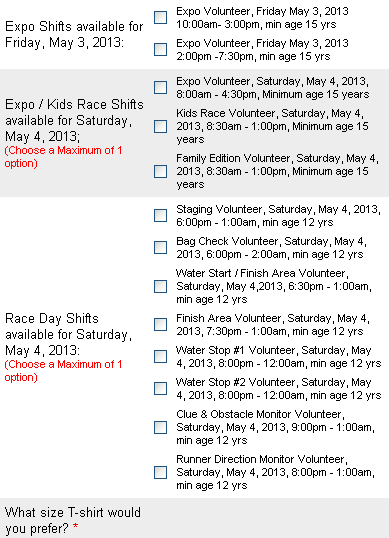The width and height of the screenshot is (389, 538).
Task: Enable the Staging Volunteer shift checkbox
Action: pos(161,215)
